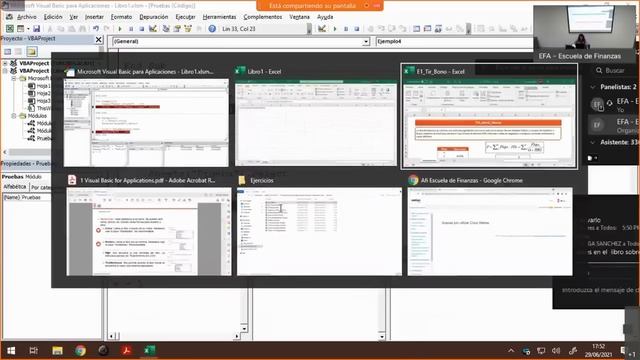Open the Depuración menu

(153, 17)
